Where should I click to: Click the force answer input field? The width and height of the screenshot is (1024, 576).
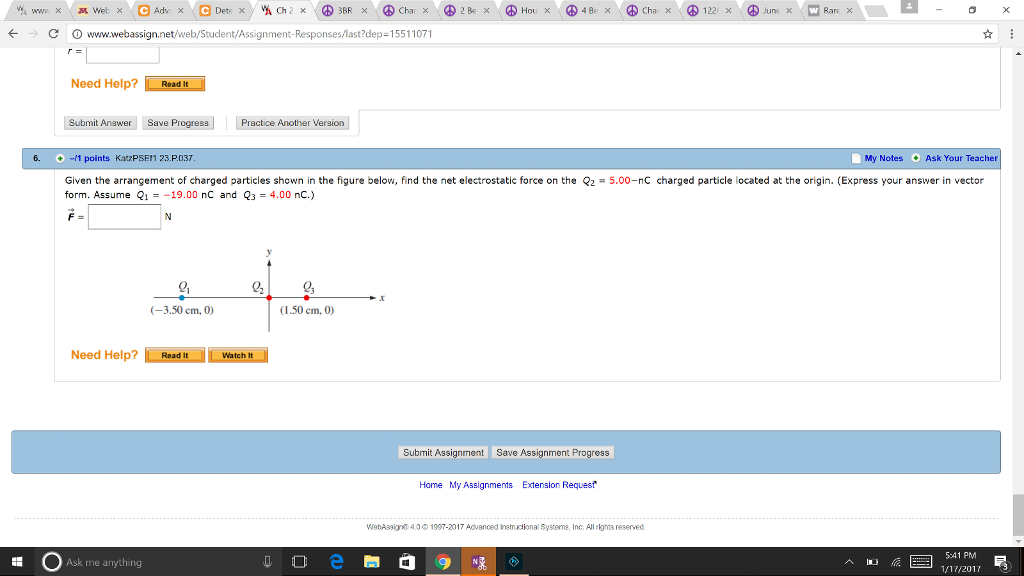(x=122, y=216)
